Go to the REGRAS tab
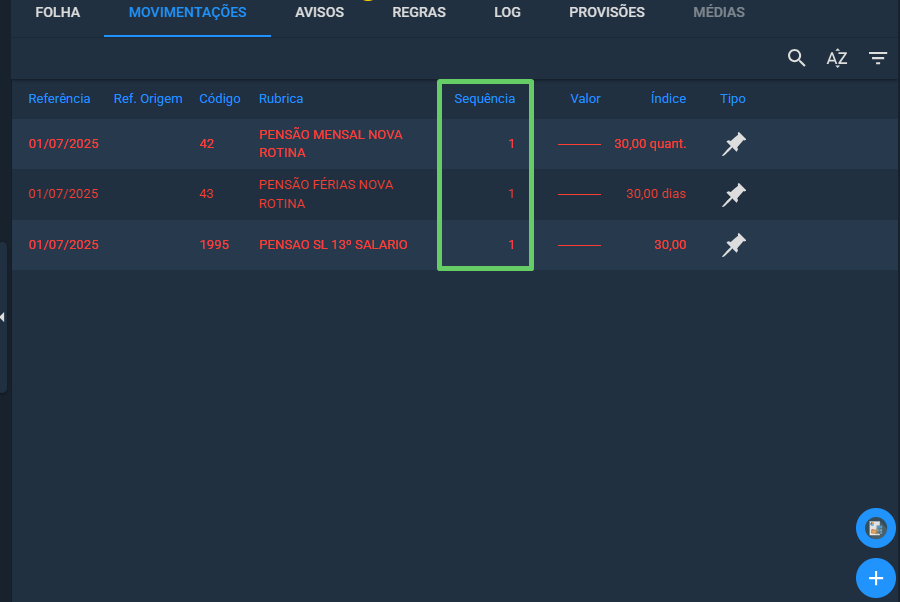Viewport: 900px width, 602px height. [419, 12]
